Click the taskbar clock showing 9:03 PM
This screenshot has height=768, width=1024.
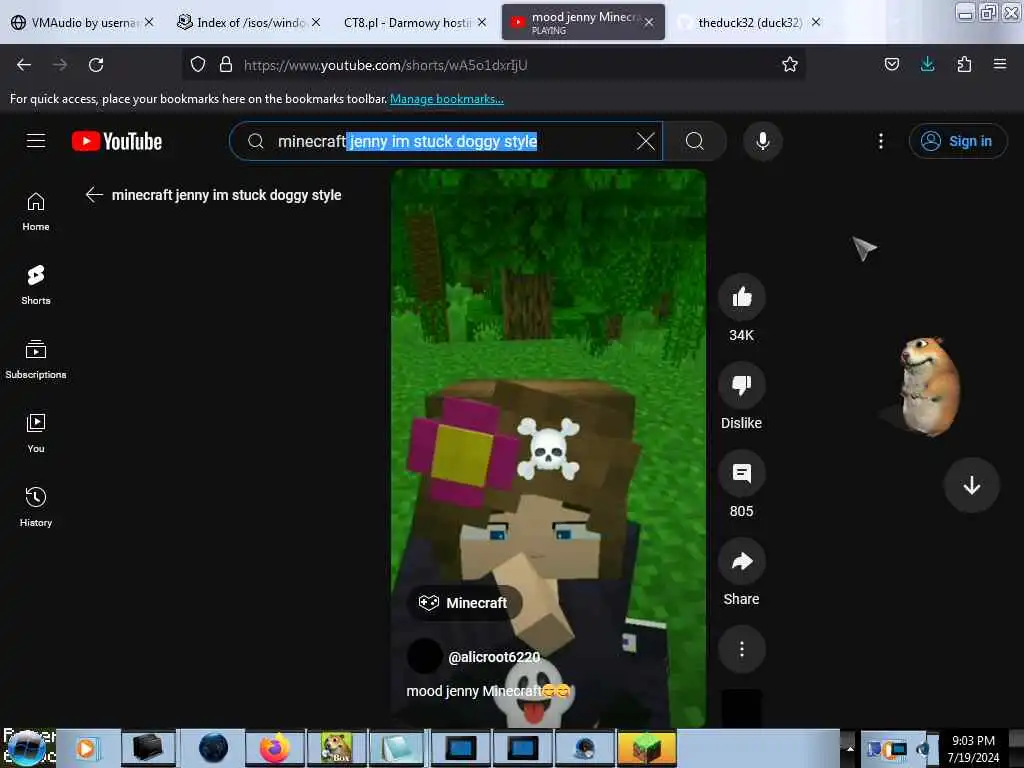(973, 748)
